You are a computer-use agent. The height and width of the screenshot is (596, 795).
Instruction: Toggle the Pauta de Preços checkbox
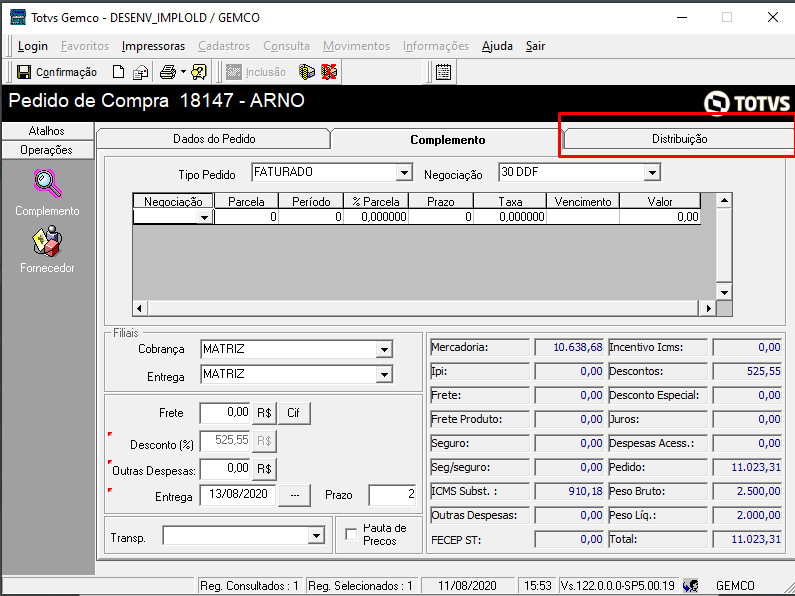coord(351,534)
